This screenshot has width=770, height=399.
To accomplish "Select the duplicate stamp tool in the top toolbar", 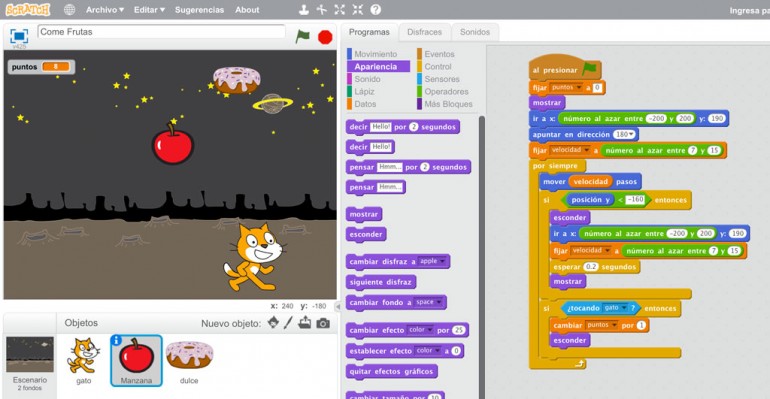I will (x=304, y=9).
